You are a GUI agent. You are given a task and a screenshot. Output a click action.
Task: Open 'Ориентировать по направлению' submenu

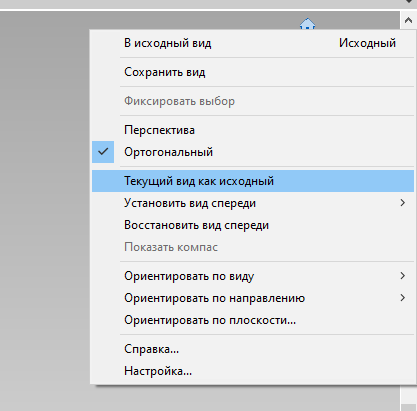click(x=253, y=298)
